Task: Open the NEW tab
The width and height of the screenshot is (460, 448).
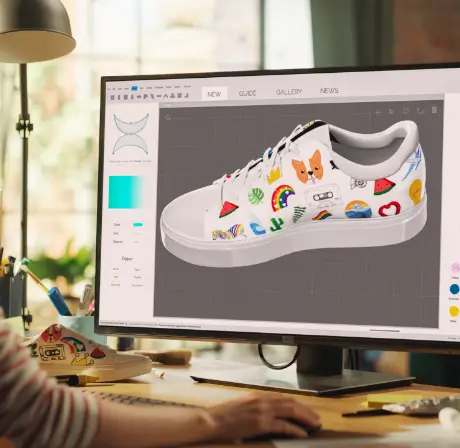Action: pos(214,94)
